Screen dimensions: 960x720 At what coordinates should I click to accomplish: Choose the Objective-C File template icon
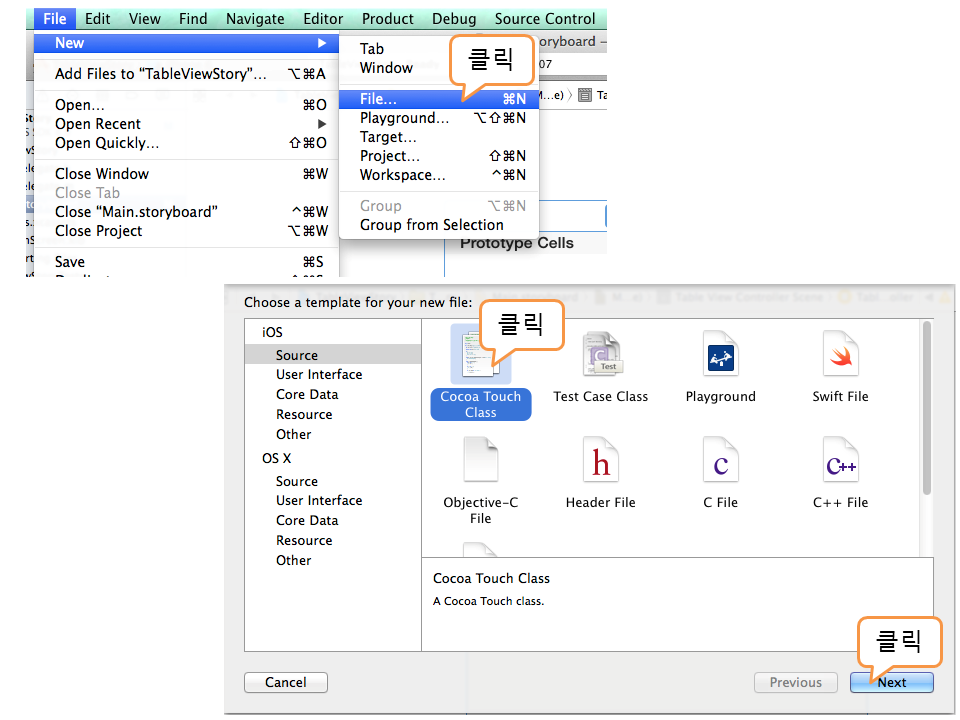(480, 463)
